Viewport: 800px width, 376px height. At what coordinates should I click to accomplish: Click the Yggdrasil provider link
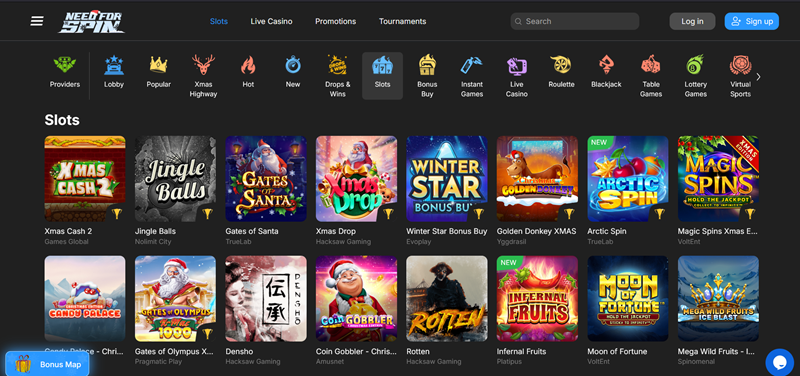point(511,241)
